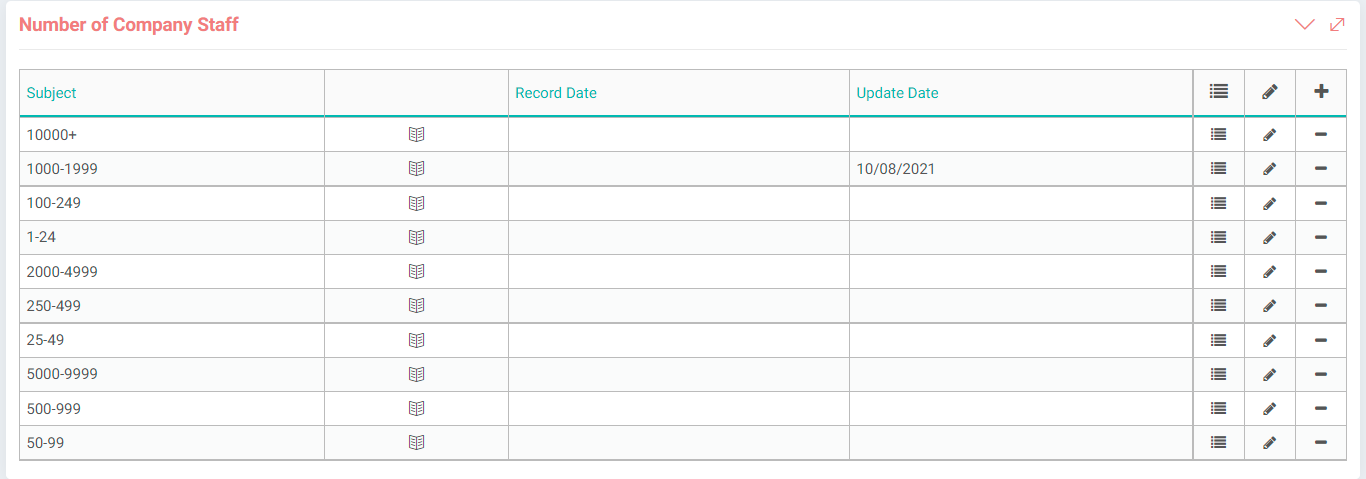Remove the 50-99 row with minus icon
Image resolution: width=1366 pixels, height=479 pixels.
tap(1321, 442)
